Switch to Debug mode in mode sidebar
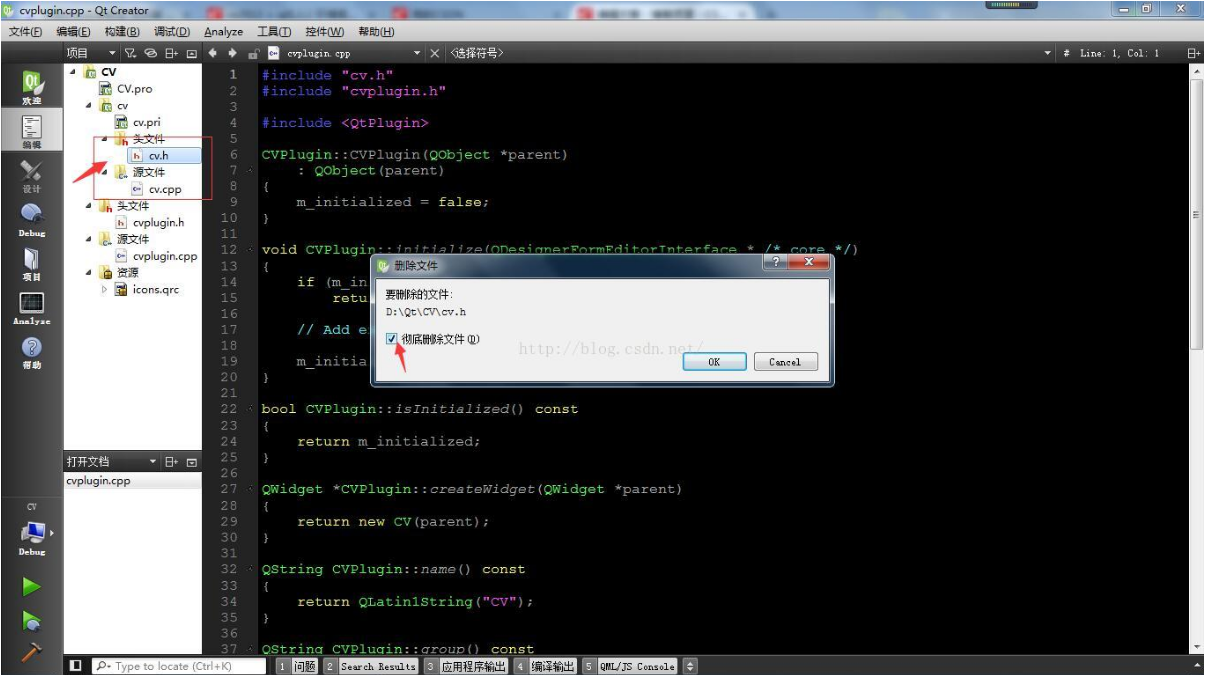This screenshot has height=675, width=1205. tap(32, 219)
